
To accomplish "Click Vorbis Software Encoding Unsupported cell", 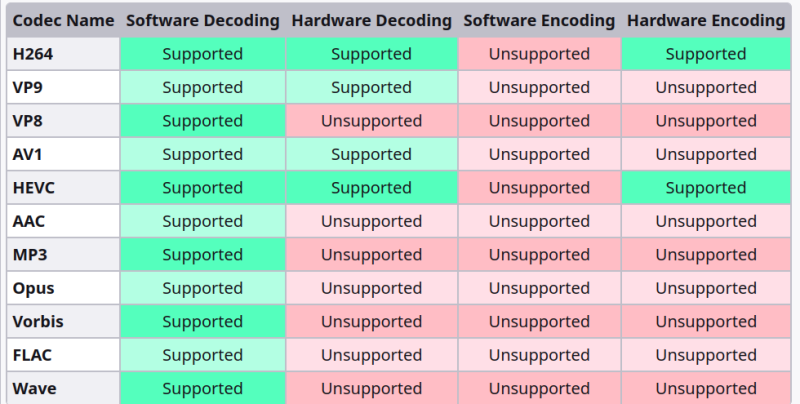I will pyautogui.click(x=539, y=322).
